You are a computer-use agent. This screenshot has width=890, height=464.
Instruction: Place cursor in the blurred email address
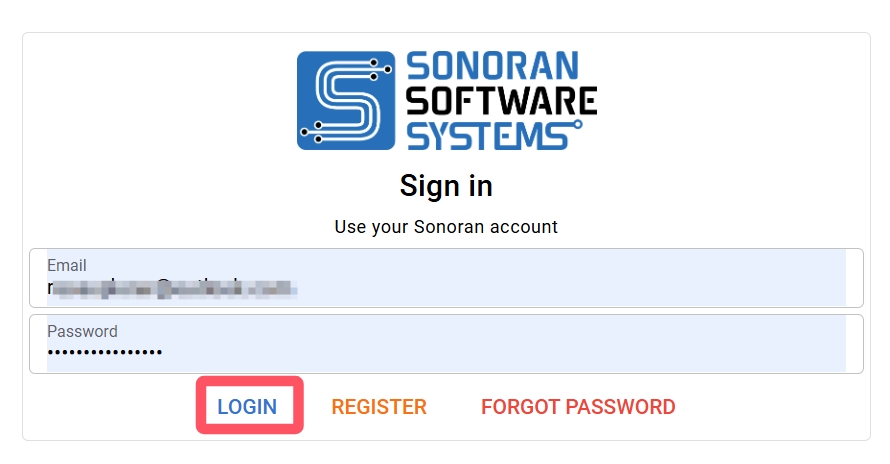172,289
